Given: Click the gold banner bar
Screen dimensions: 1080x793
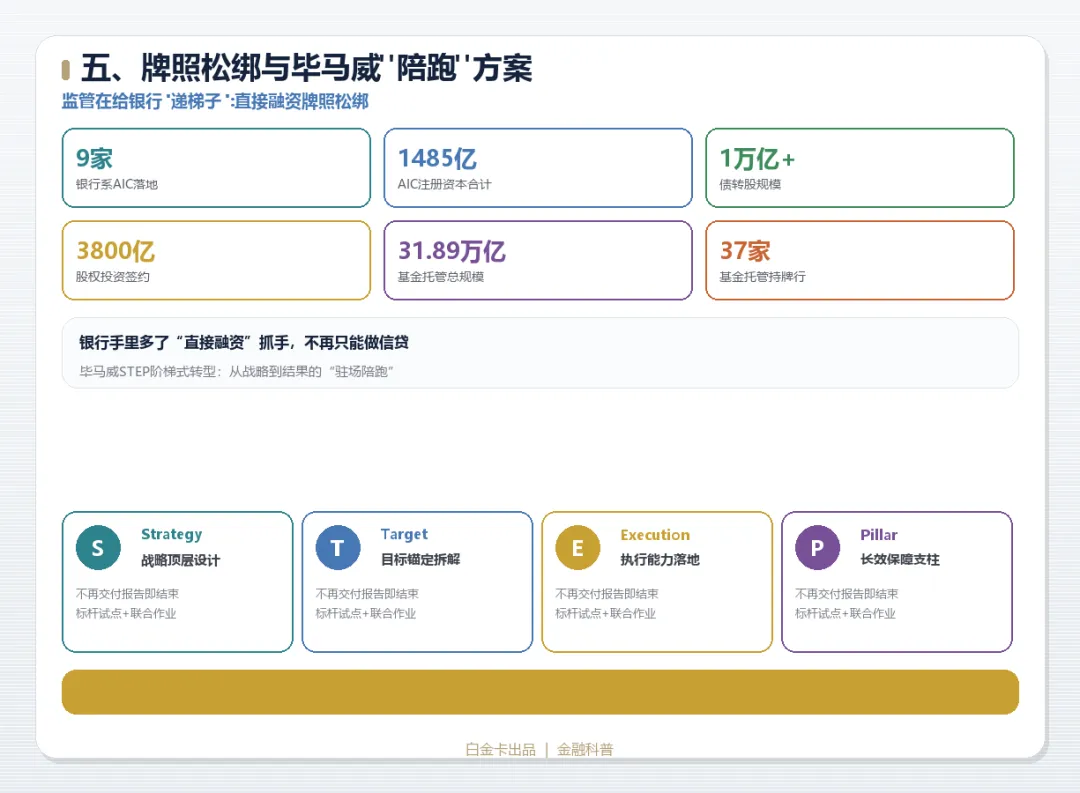Looking at the screenshot, I should pos(540,692).
